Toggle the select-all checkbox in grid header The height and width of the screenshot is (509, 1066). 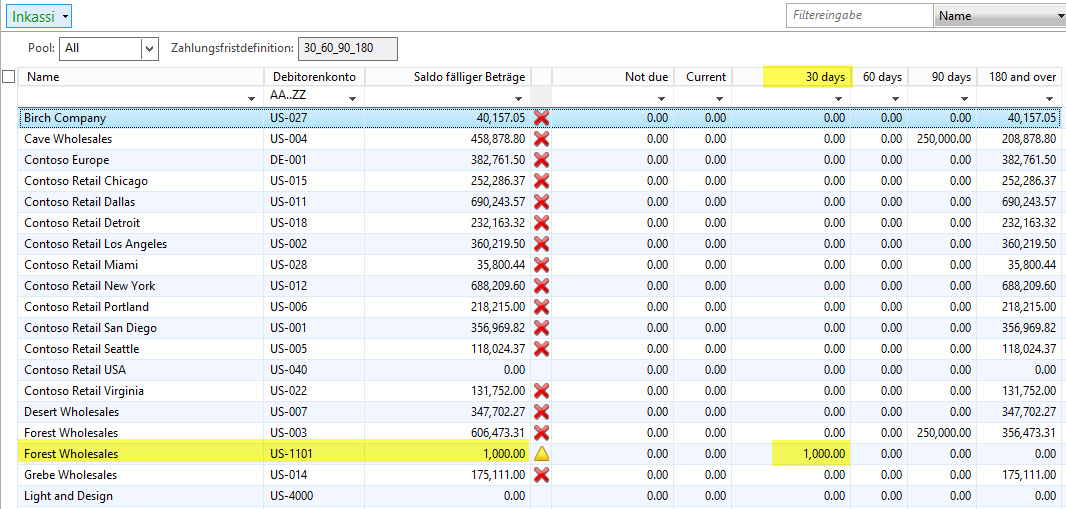point(9,77)
